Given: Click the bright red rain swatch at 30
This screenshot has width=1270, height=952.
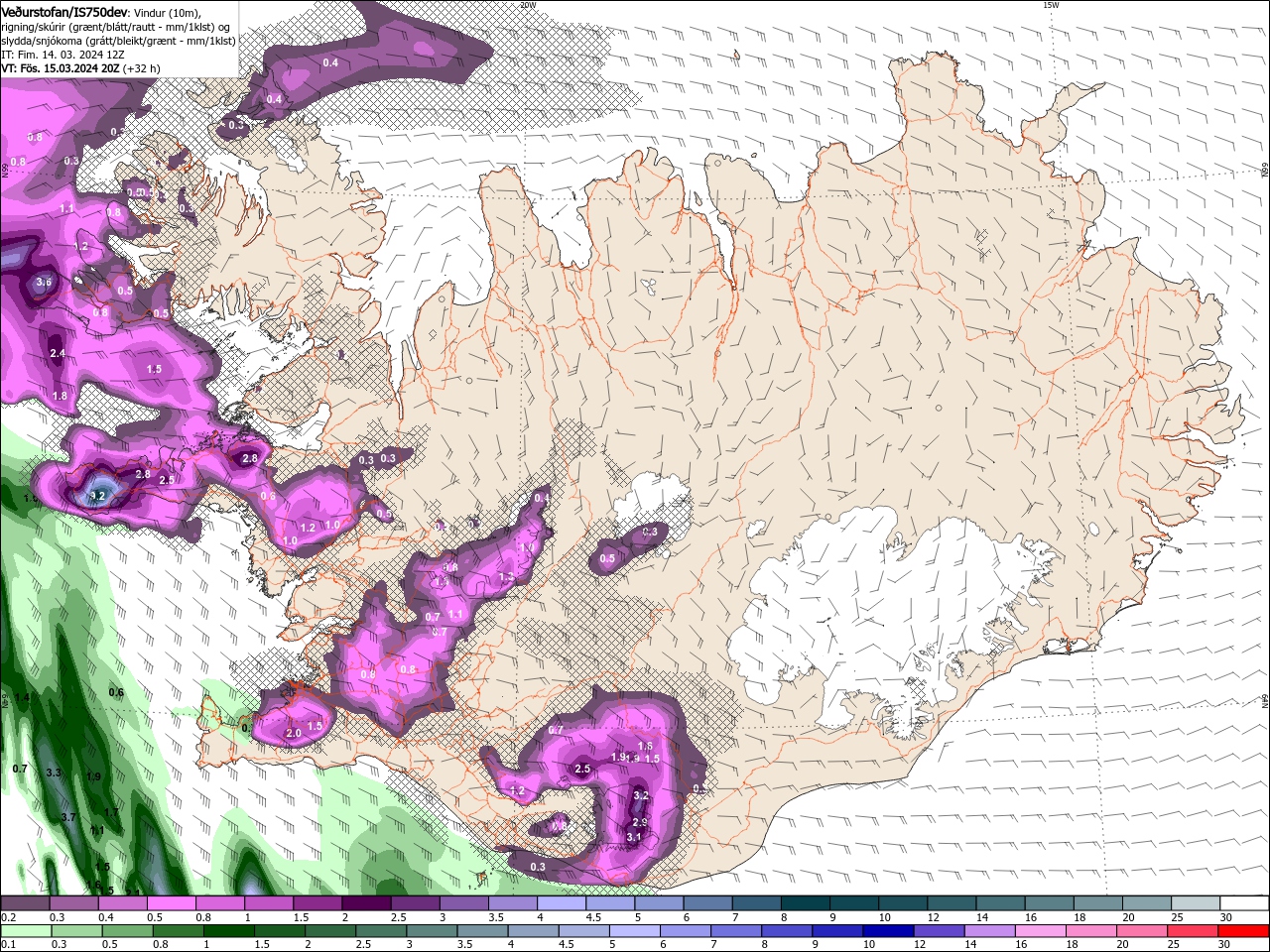Looking at the screenshot, I should [x=1242, y=931].
